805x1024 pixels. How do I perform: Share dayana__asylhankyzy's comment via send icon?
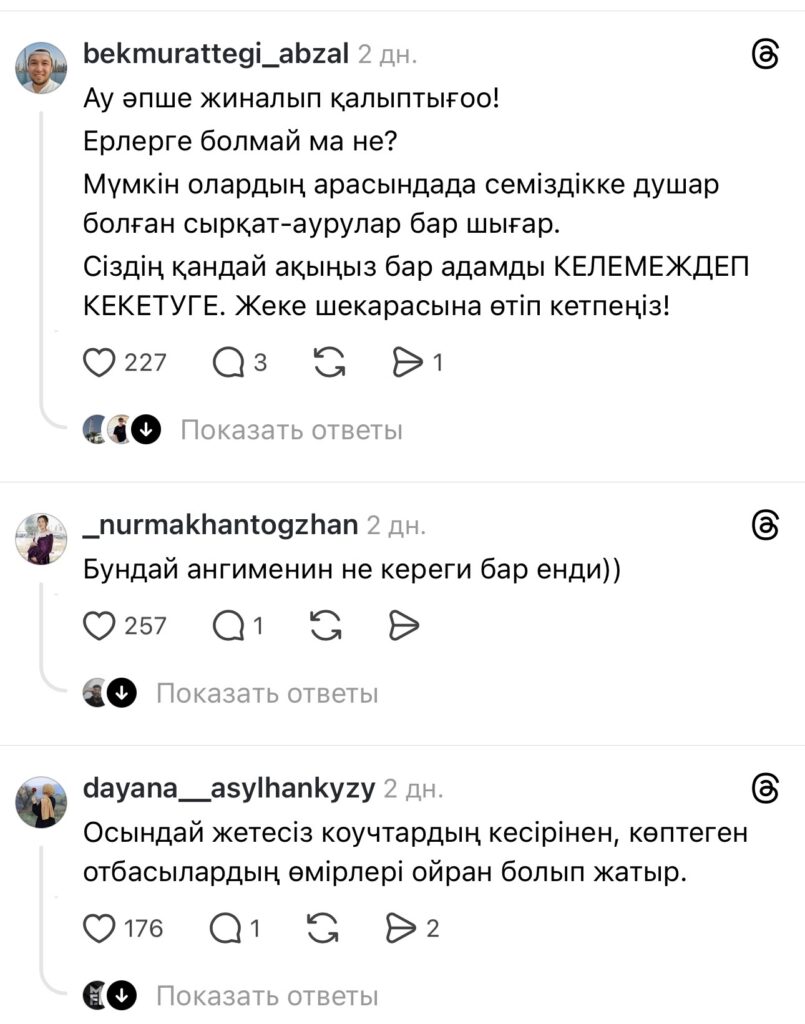pyautogui.click(x=402, y=929)
